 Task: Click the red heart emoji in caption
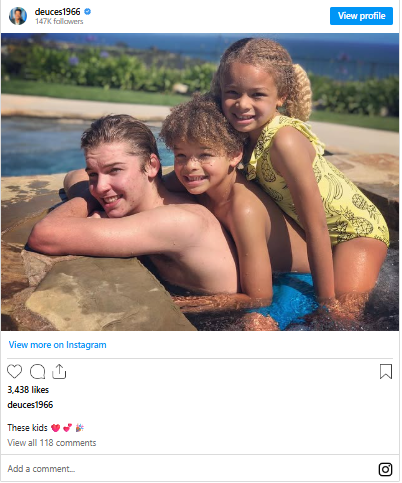56,428
